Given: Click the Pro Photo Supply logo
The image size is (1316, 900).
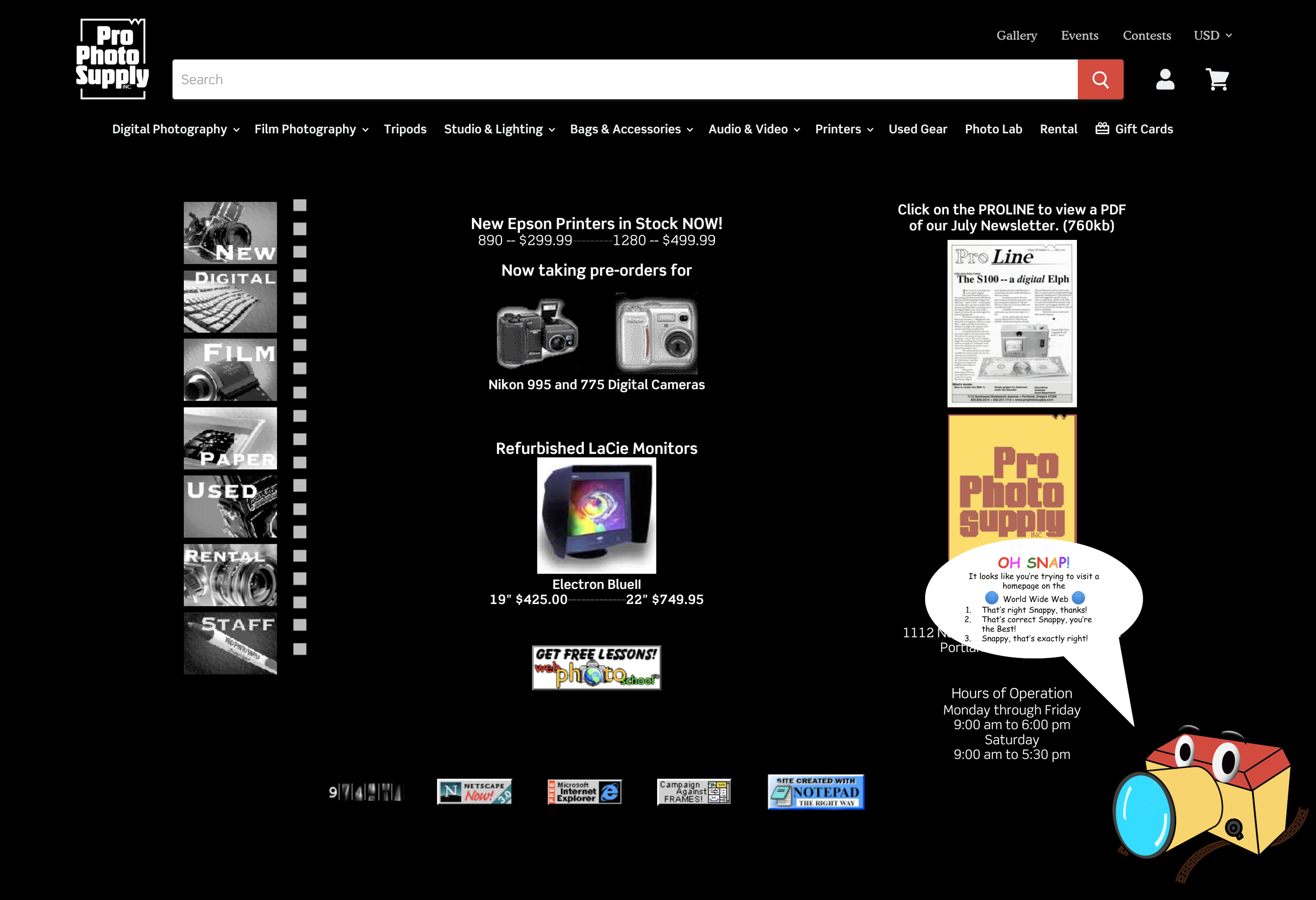Looking at the screenshot, I should [113, 59].
